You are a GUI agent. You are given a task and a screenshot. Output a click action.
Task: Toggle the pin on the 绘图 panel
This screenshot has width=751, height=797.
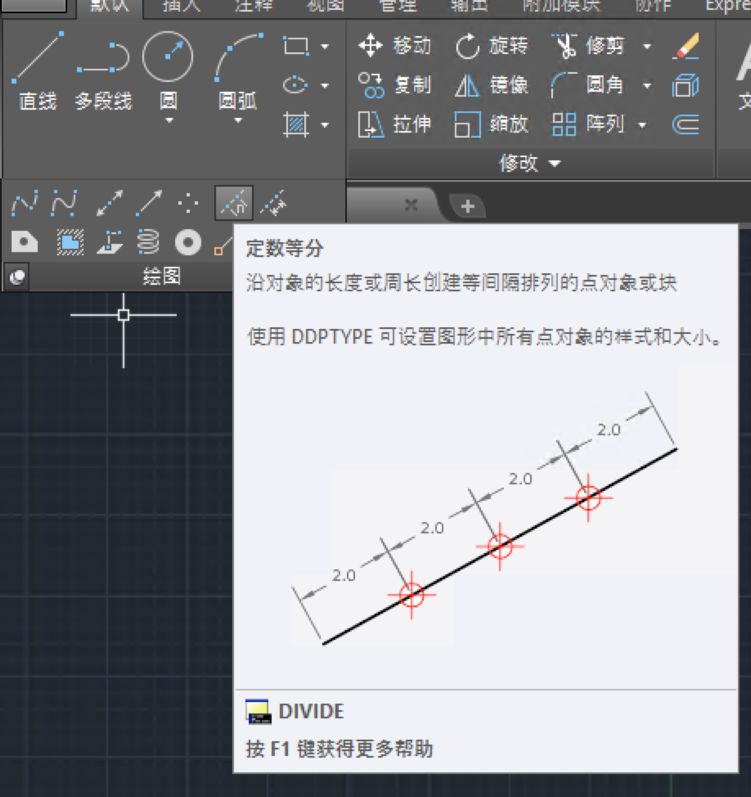[x=17, y=278]
